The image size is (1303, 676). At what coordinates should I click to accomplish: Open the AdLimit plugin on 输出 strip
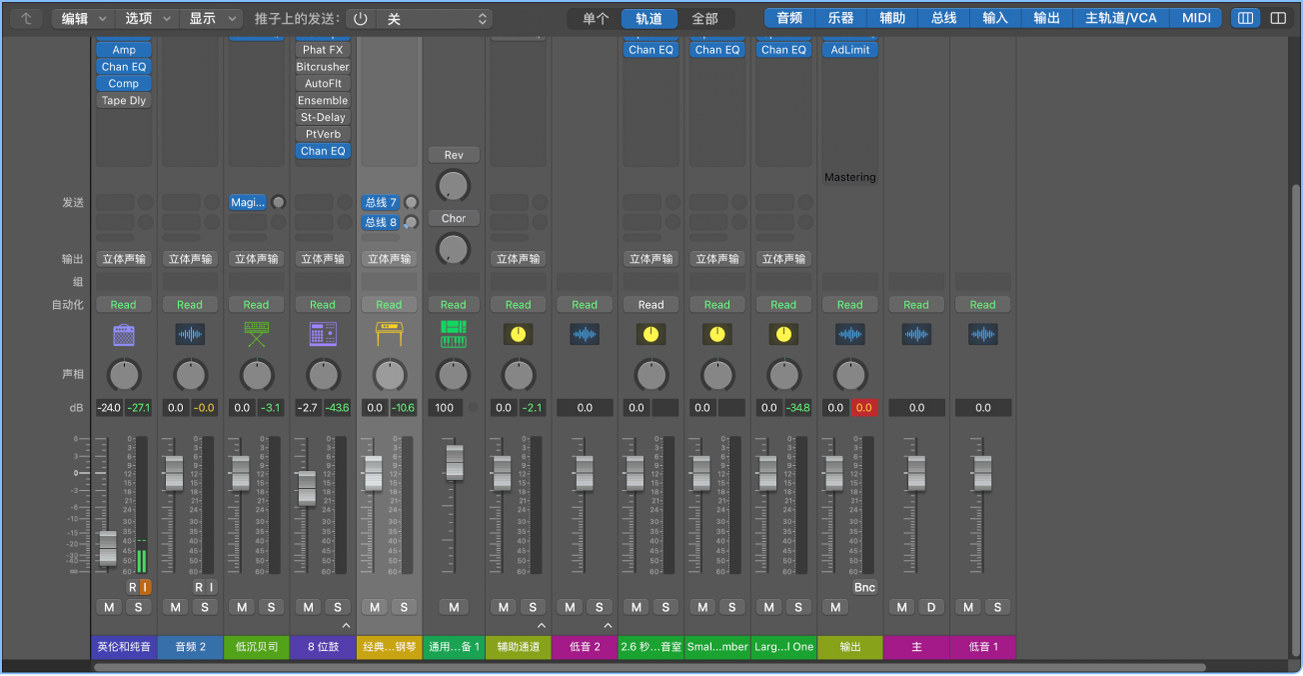pyautogui.click(x=850, y=50)
